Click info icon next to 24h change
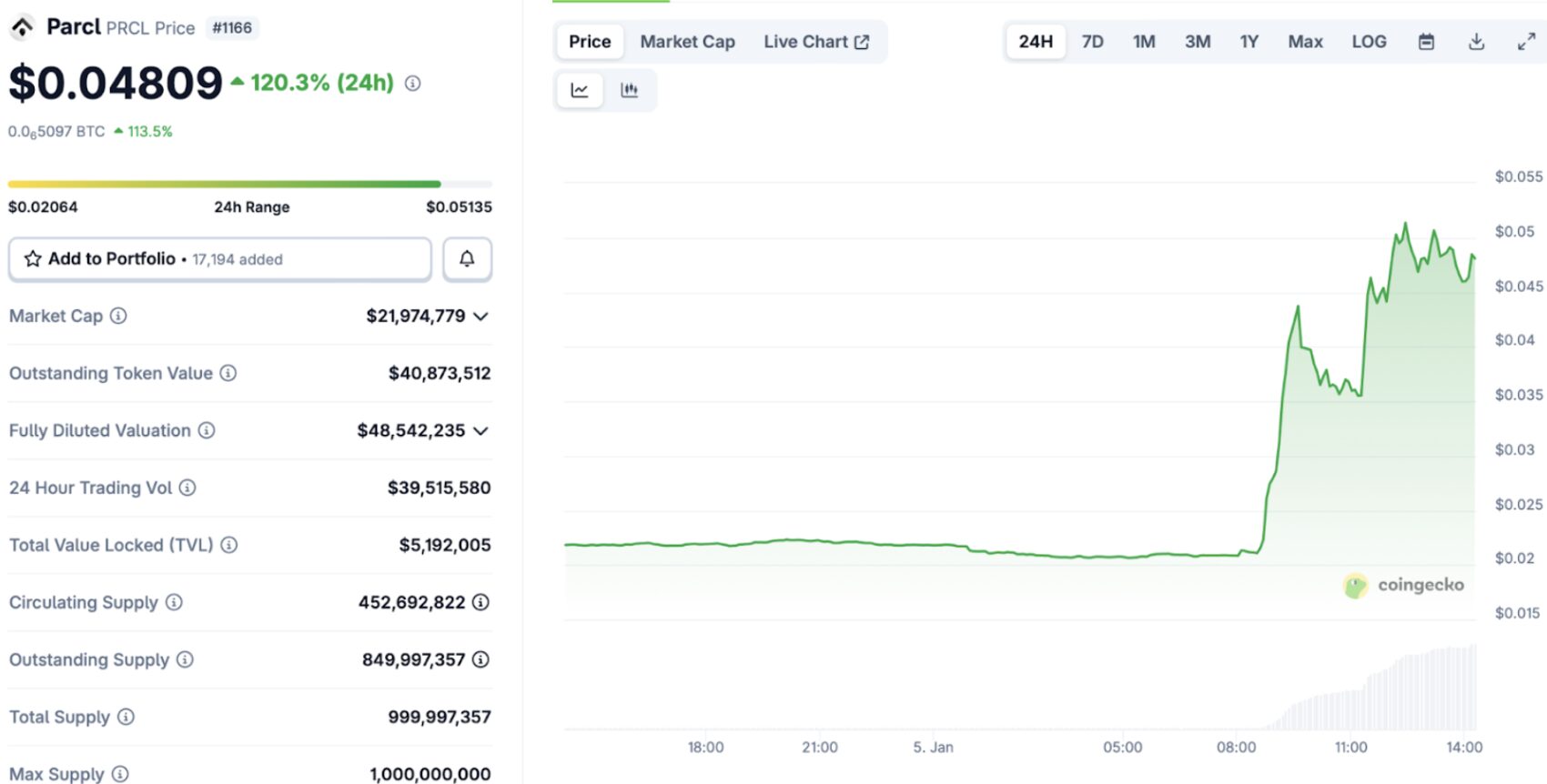 [x=413, y=84]
